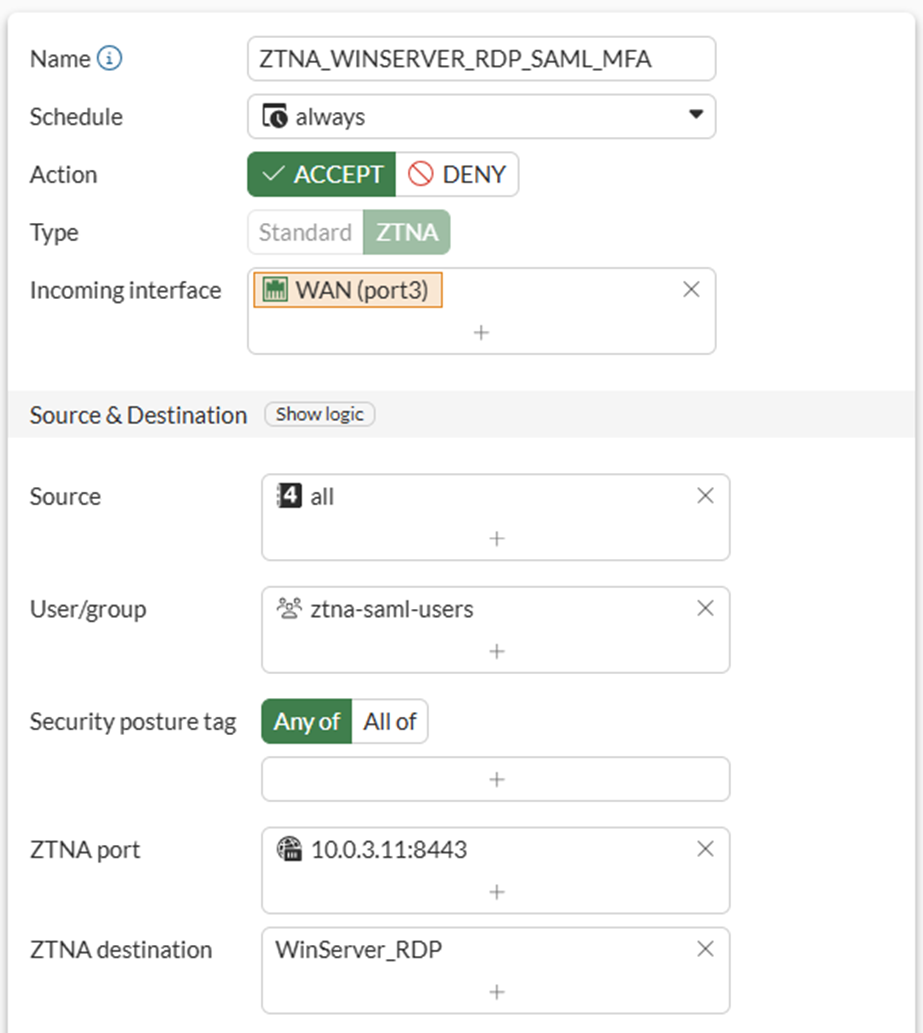Click the Show logic button
The width and height of the screenshot is (923, 1033).
pyautogui.click(x=320, y=414)
